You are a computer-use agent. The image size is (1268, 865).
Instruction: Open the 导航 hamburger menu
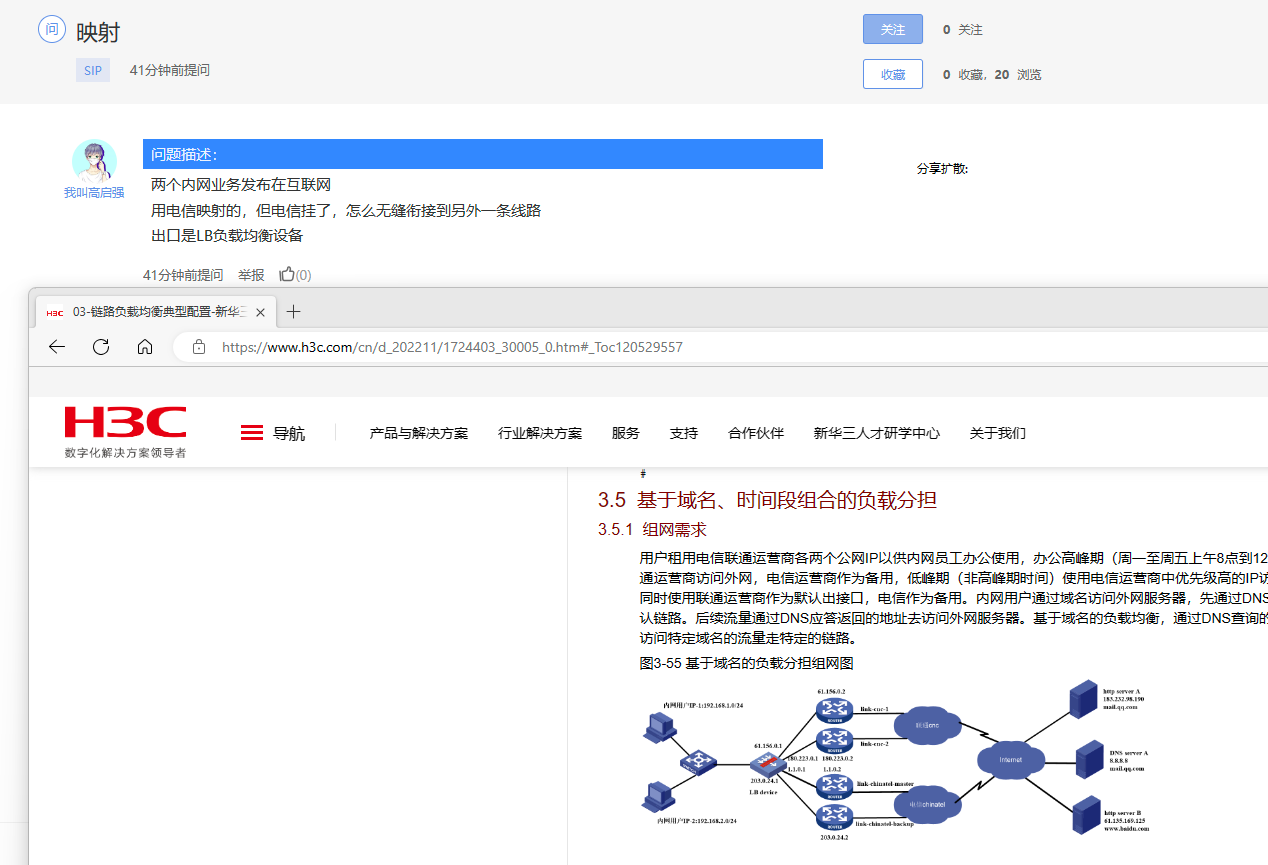coord(272,433)
